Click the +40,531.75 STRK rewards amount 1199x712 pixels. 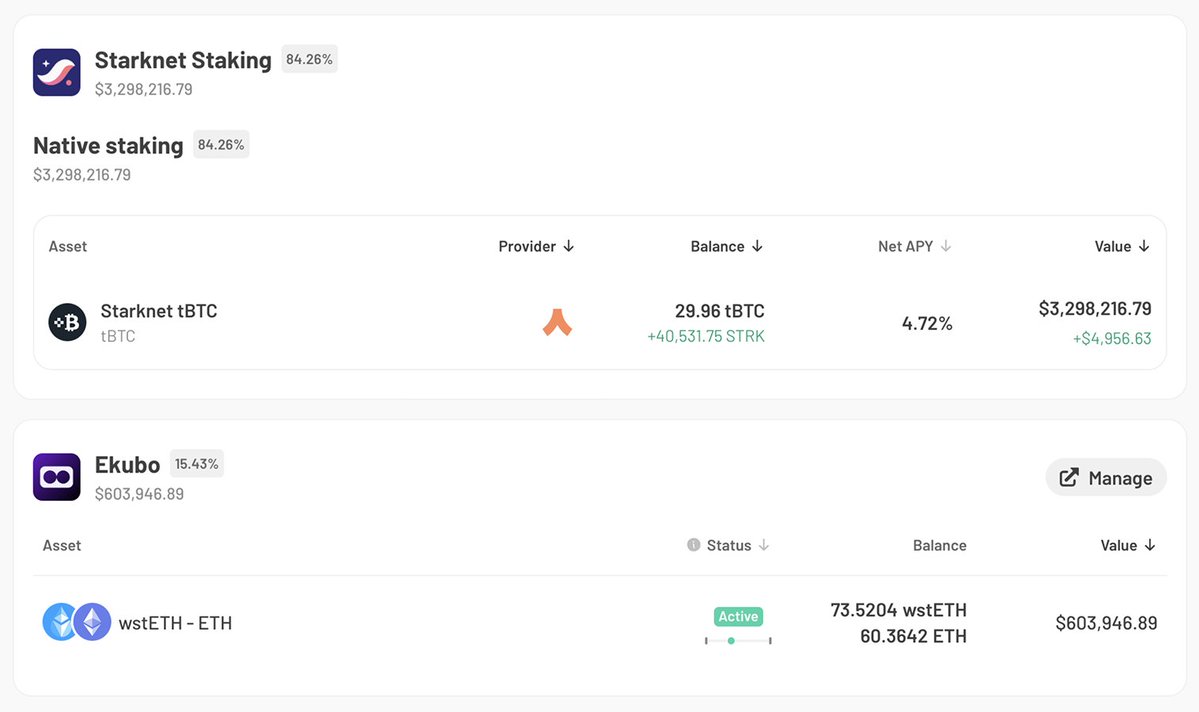pos(706,336)
